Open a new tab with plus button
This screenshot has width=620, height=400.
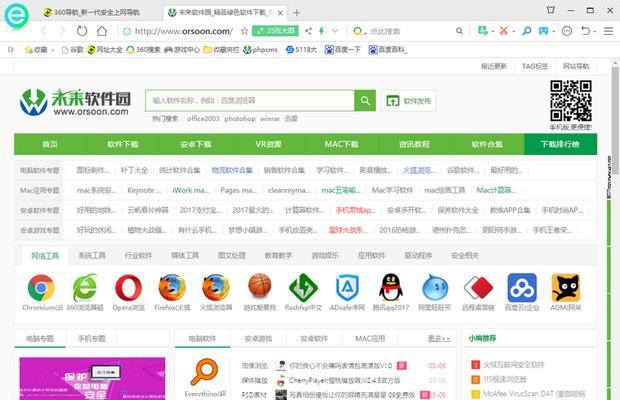coord(297,13)
